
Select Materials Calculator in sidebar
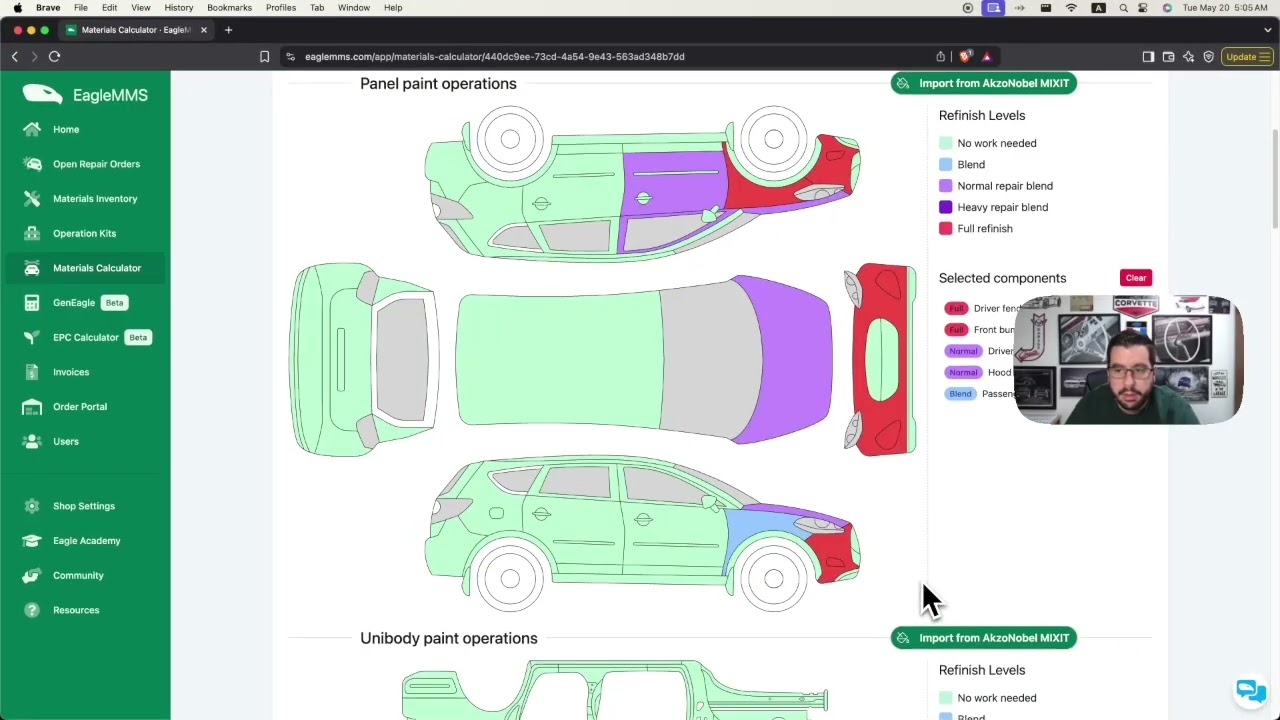85,268
